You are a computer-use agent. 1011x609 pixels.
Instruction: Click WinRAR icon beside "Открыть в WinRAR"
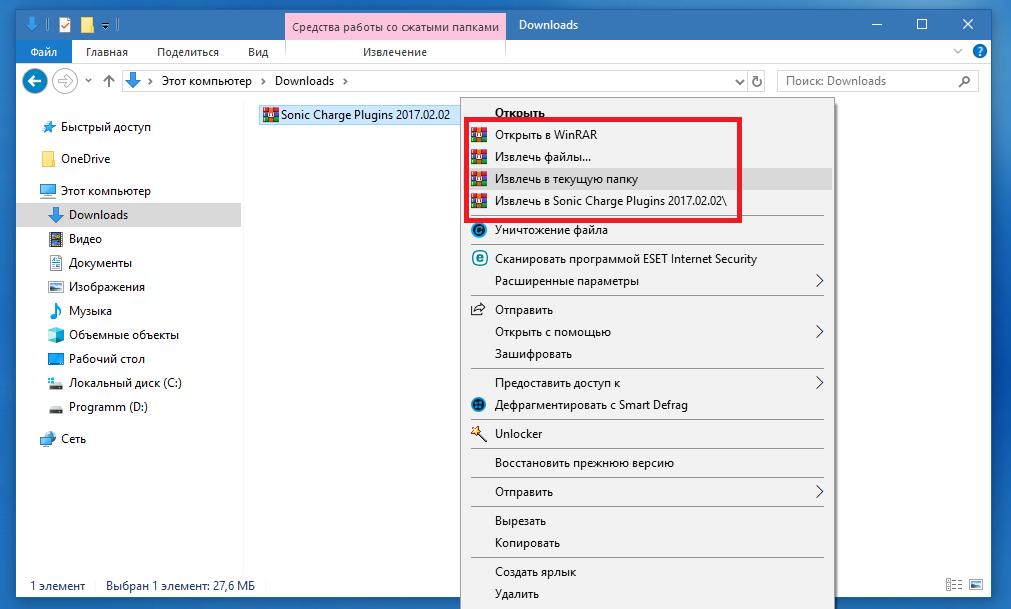[478, 135]
